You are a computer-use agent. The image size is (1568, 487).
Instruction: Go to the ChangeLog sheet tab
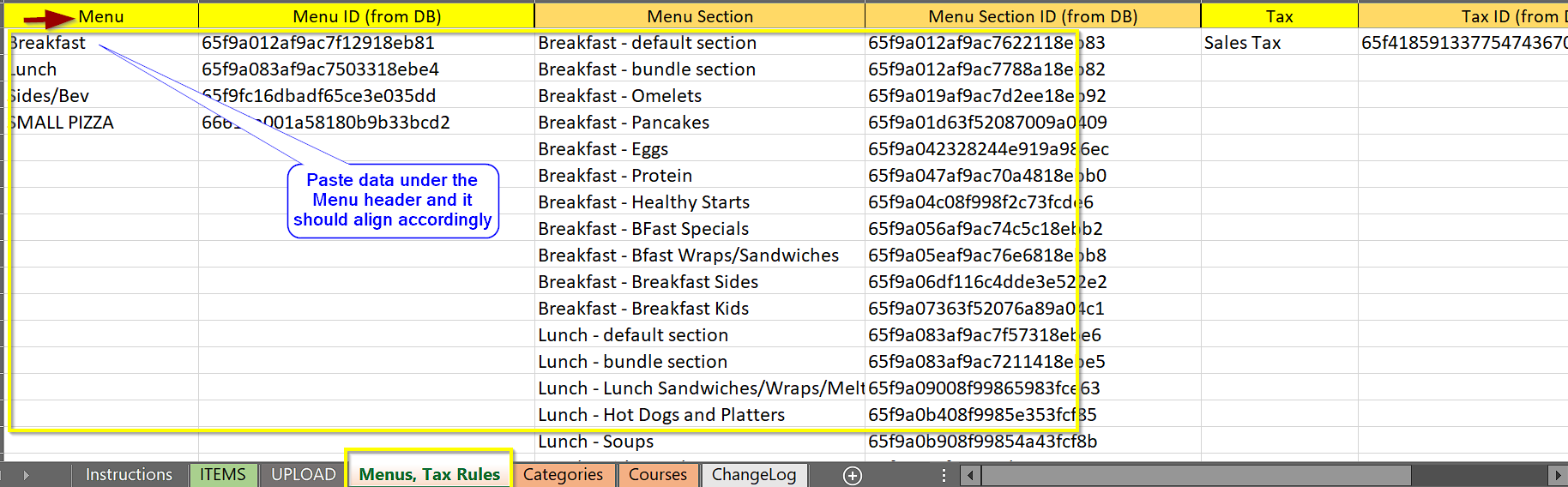[754, 475]
